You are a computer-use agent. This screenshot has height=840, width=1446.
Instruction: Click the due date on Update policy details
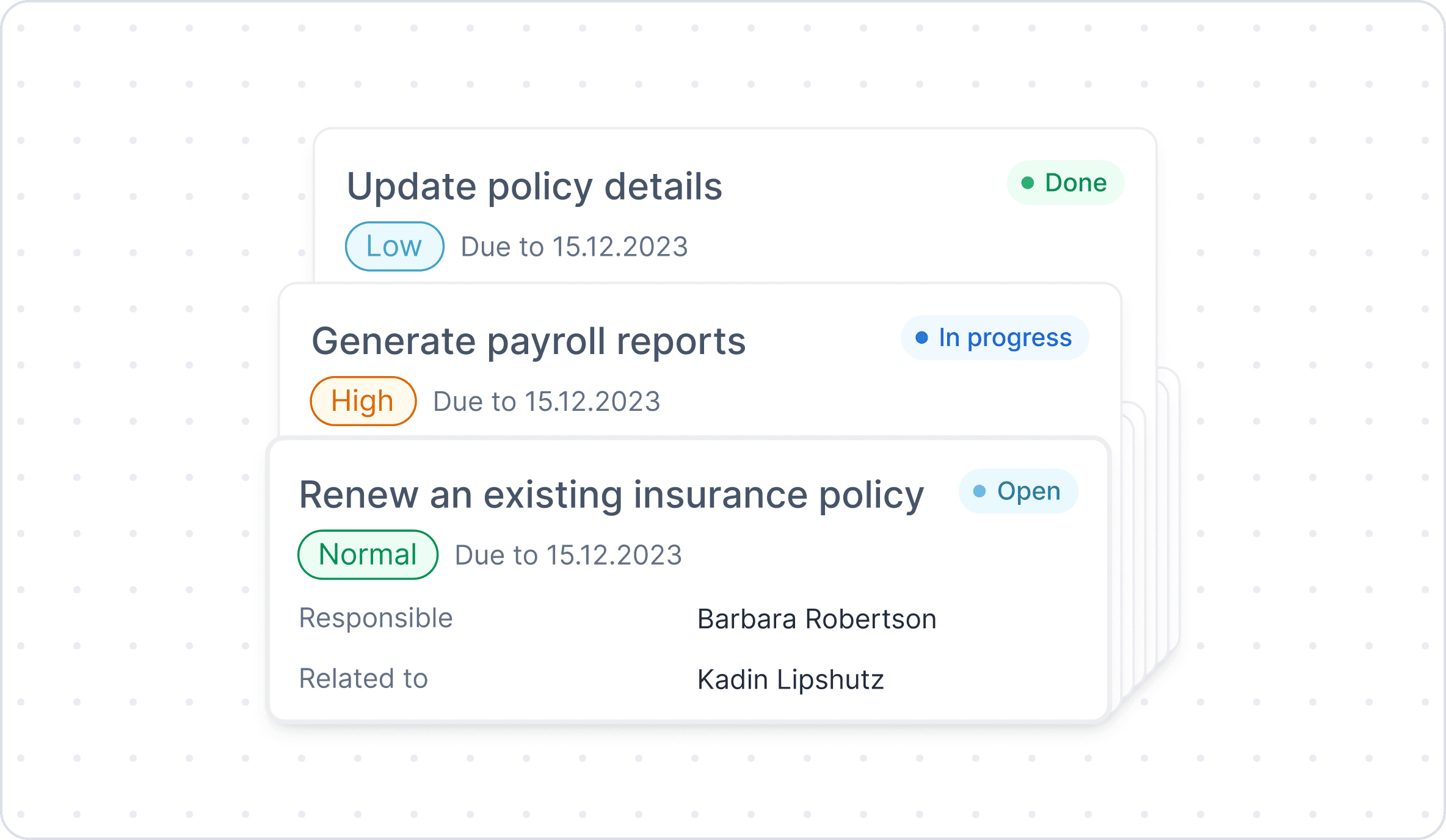point(574,247)
